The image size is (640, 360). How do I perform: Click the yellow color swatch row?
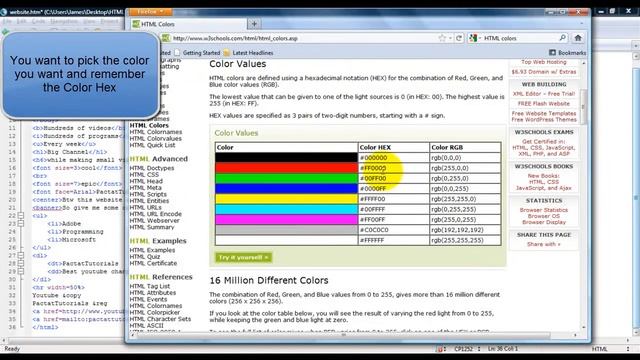[286, 199]
